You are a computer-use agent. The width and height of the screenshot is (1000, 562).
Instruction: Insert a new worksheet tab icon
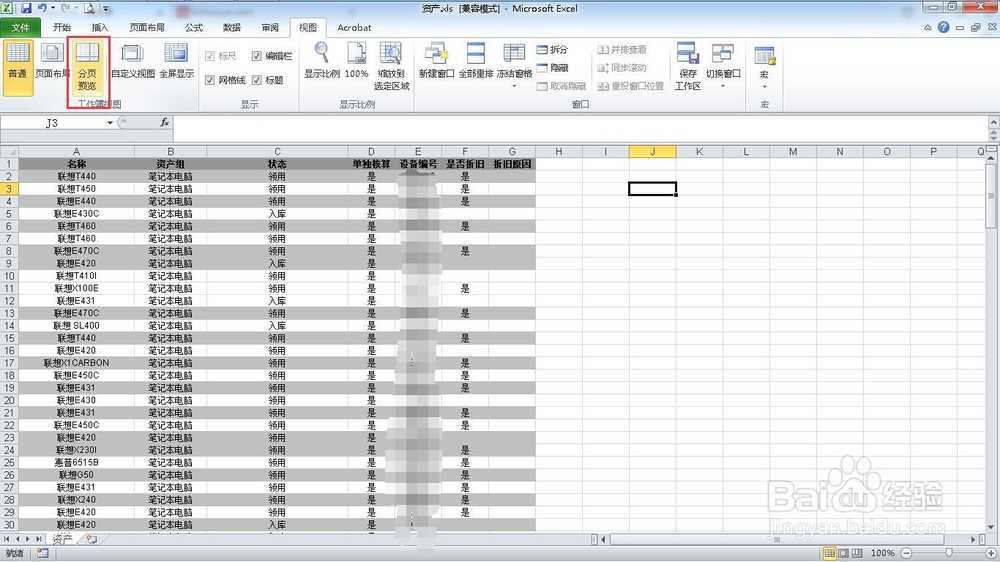[91, 540]
